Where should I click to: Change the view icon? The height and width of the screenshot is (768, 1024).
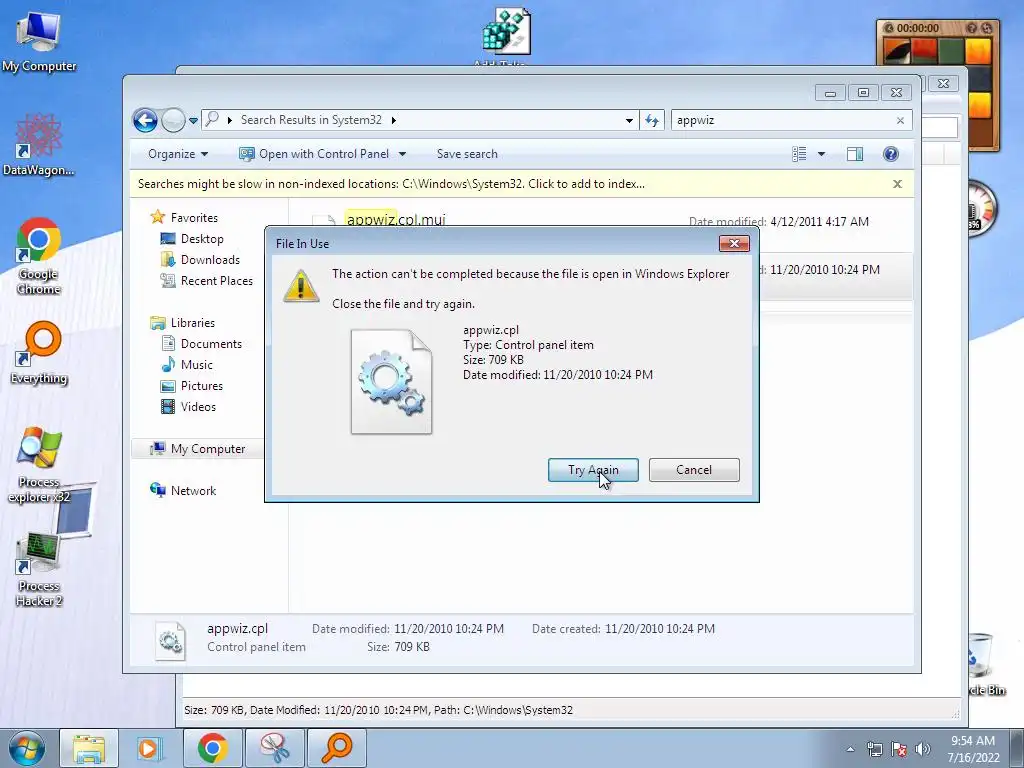click(799, 154)
